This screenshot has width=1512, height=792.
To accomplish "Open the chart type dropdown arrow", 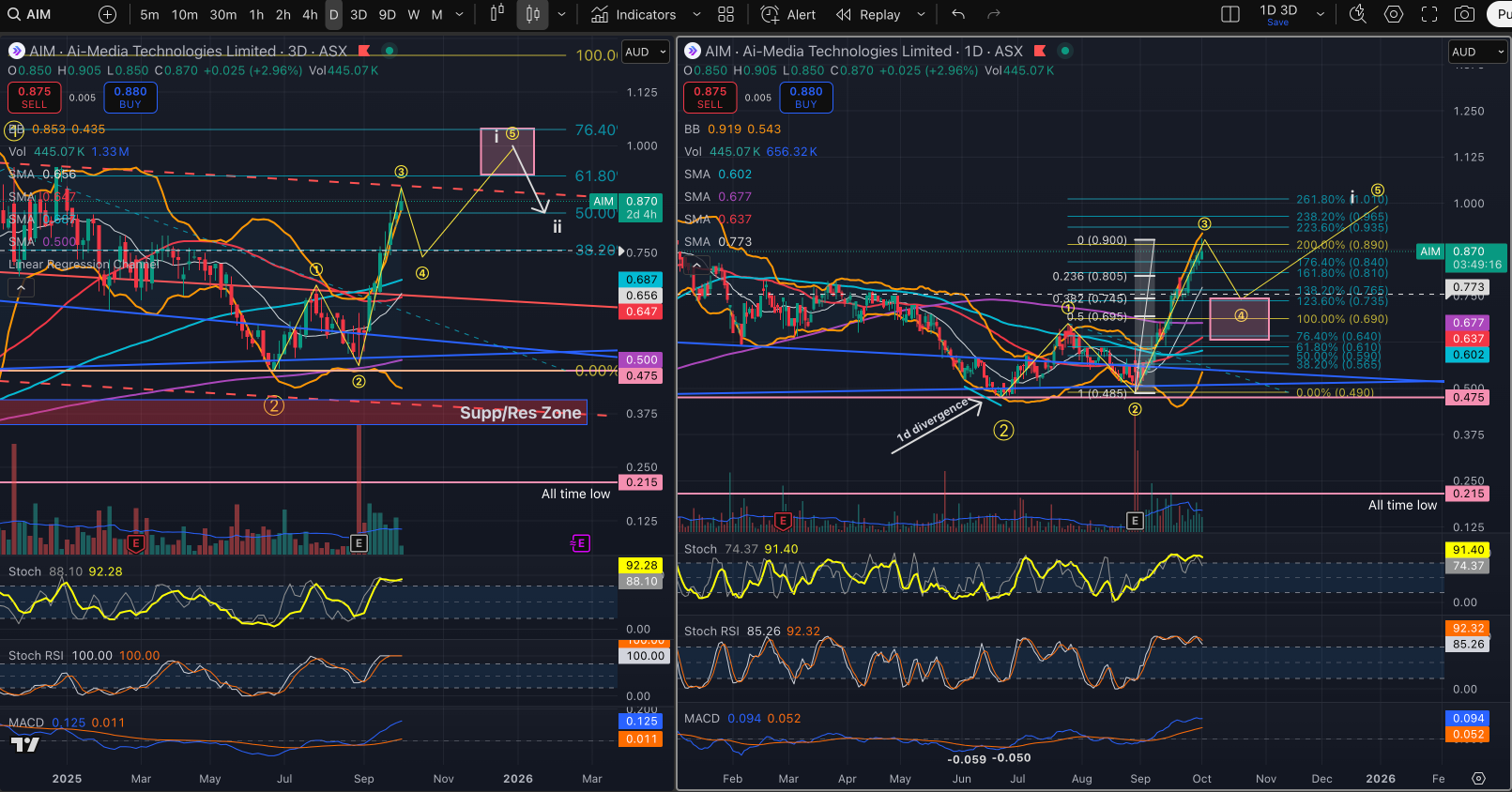I will (561, 15).
